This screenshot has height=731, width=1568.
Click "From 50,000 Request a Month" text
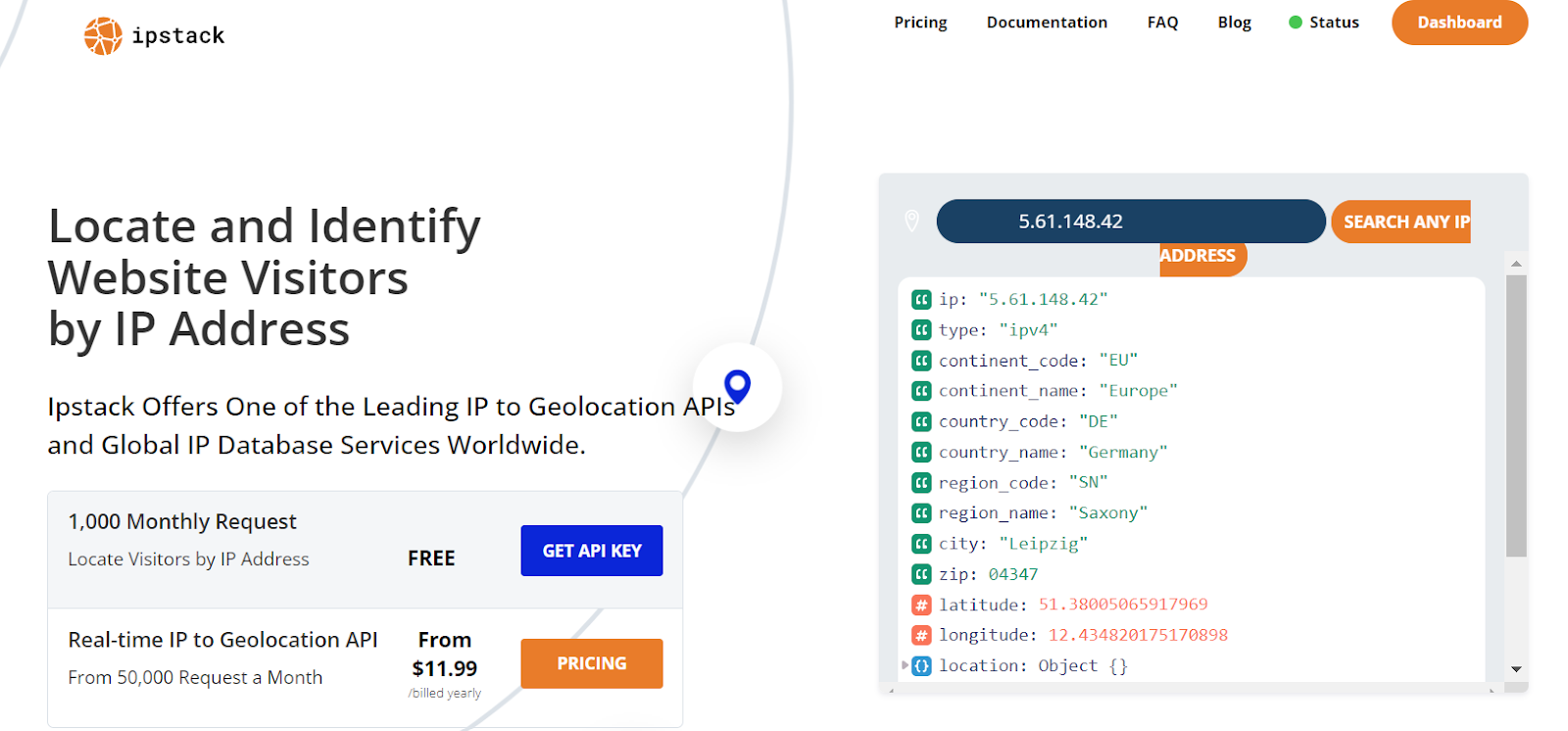(195, 678)
